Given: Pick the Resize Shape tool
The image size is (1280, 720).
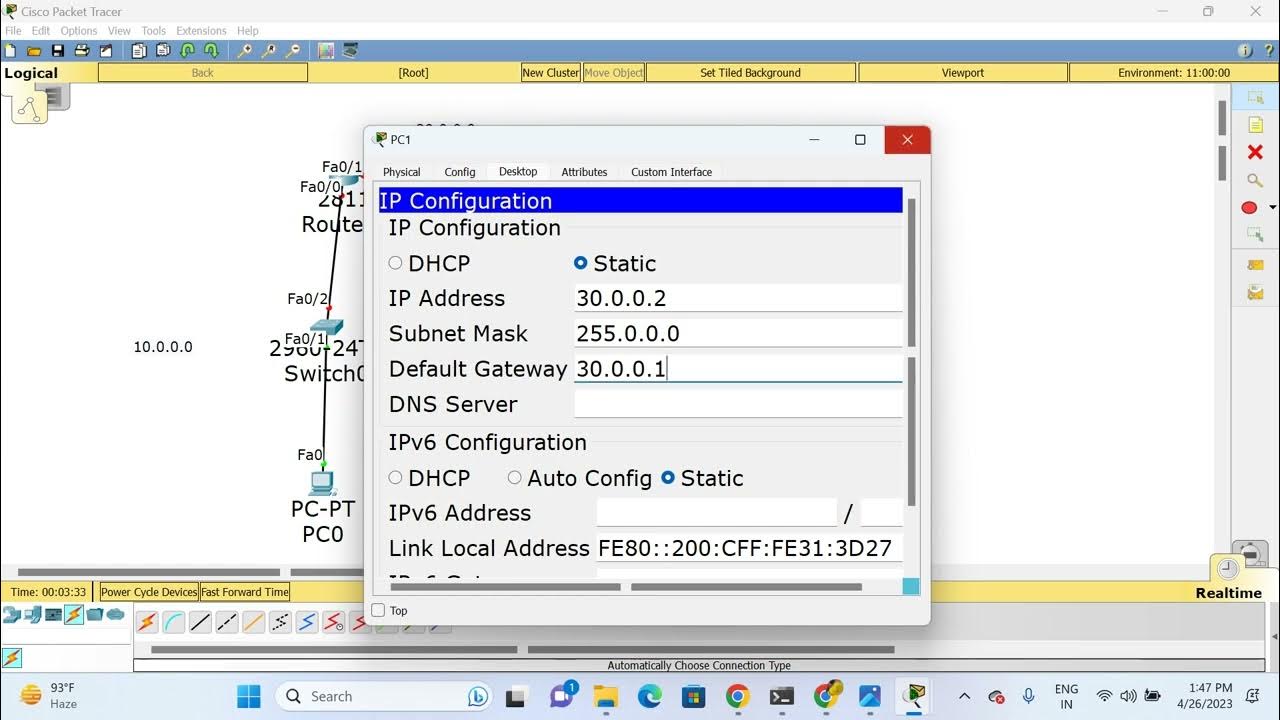Looking at the screenshot, I should 1255,235.
